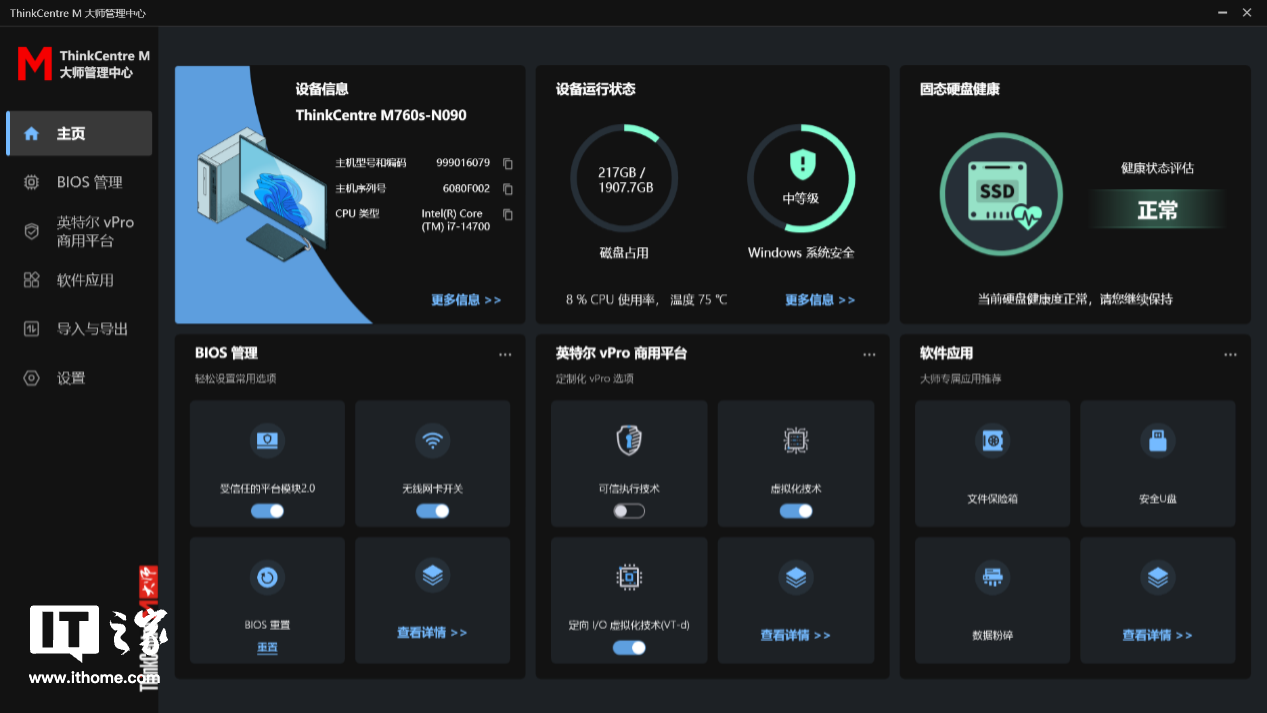Copy the machine serial number value
This screenshot has width=1267, height=713.
click(x=508, y=189)
